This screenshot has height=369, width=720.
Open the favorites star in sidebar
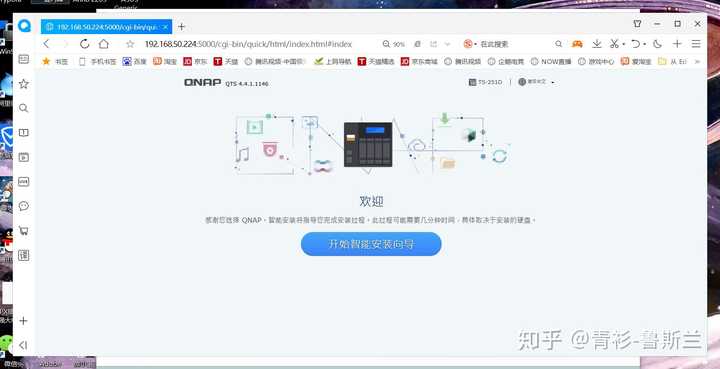click(23, 84)
